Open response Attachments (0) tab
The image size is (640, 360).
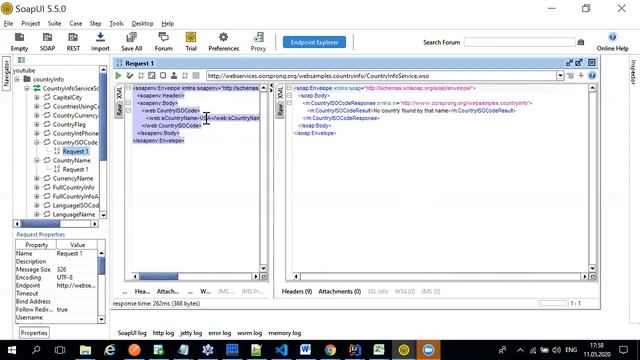coord(340,291)
